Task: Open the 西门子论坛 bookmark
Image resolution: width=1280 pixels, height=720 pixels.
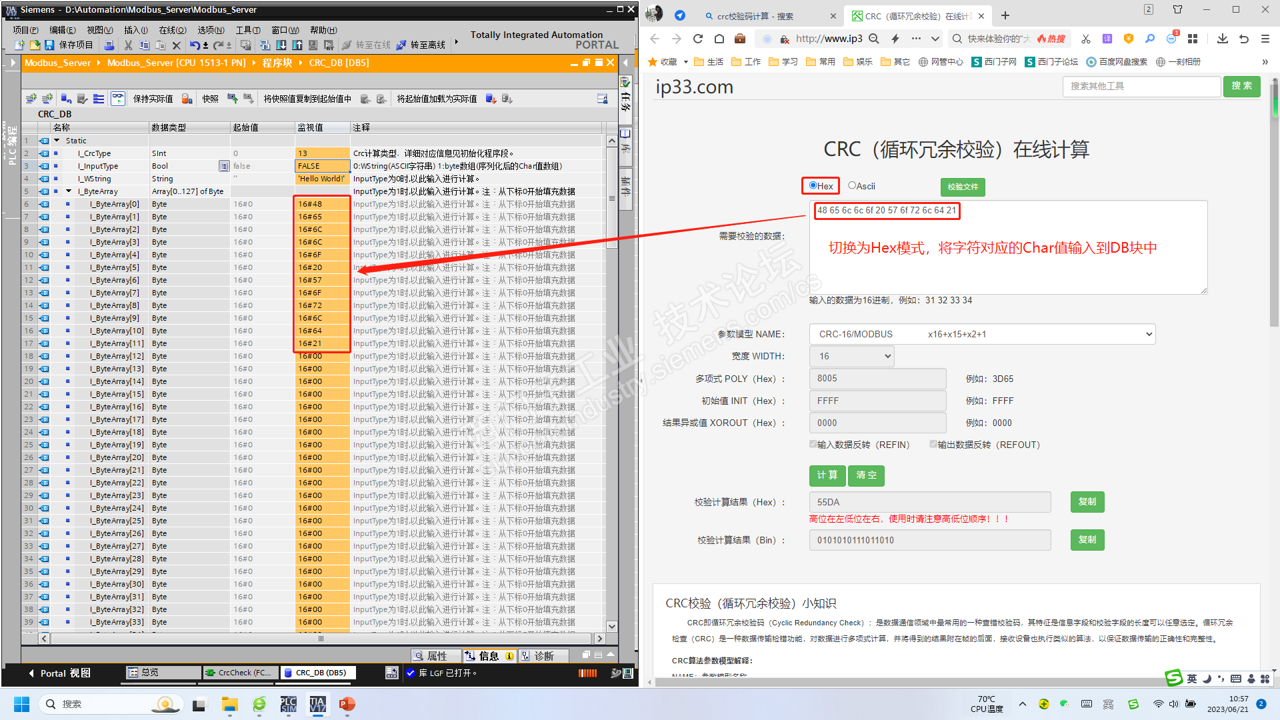Action: (1049, 62)
